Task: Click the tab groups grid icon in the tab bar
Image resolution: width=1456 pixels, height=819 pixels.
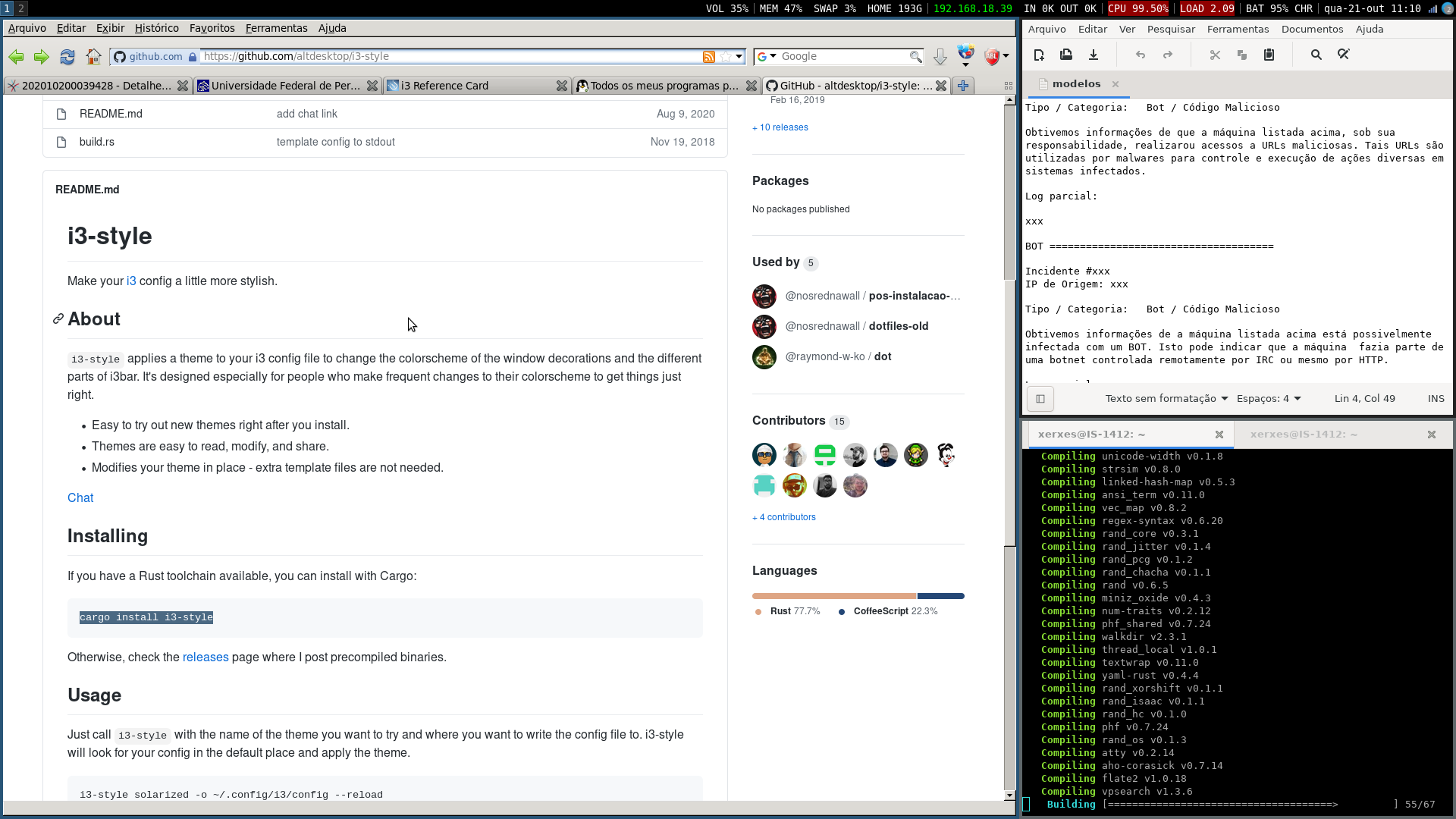Action: tap(1009, 86)
